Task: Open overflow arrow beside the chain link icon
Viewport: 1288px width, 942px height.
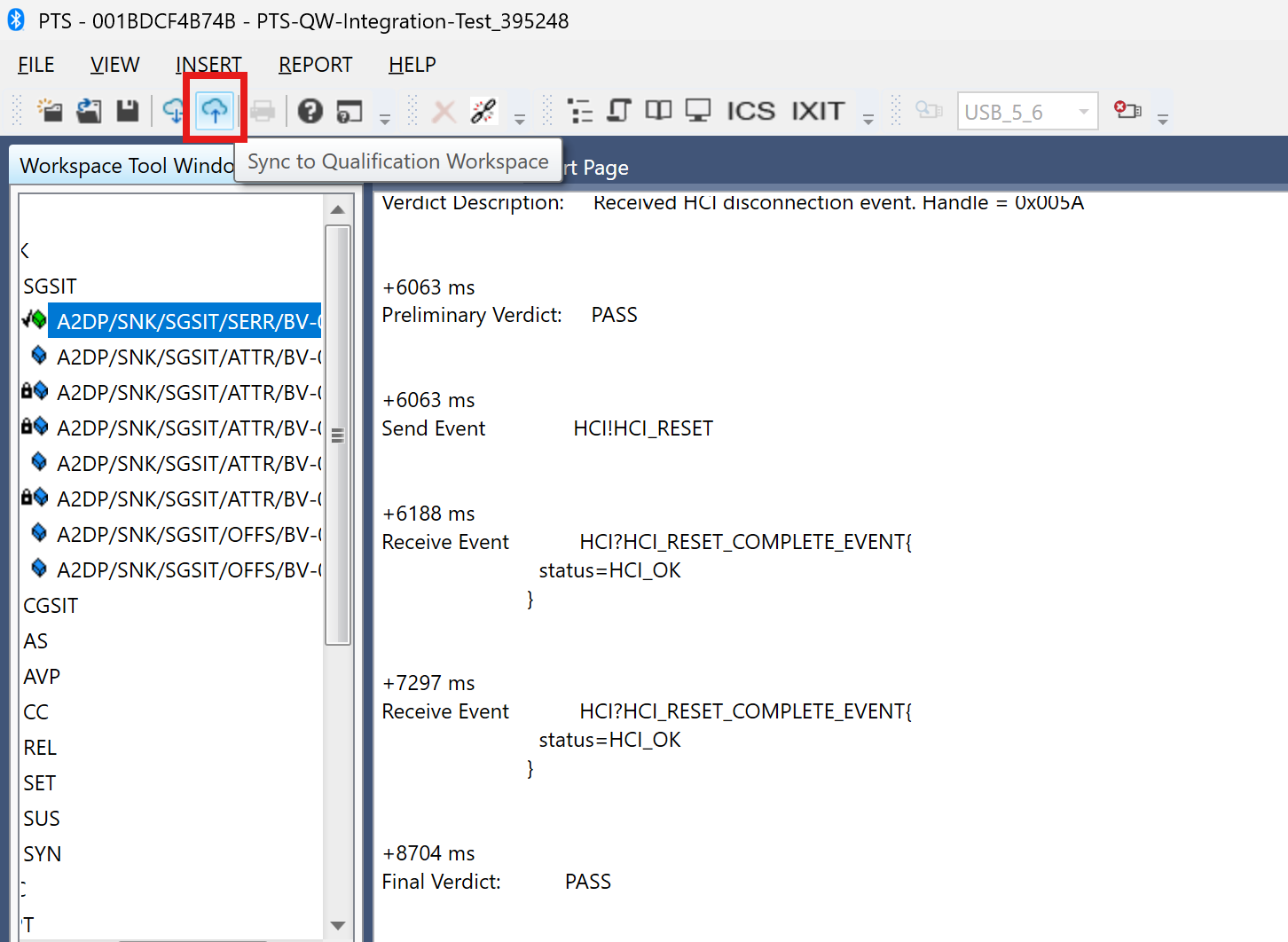Action: tap(520, 118)
